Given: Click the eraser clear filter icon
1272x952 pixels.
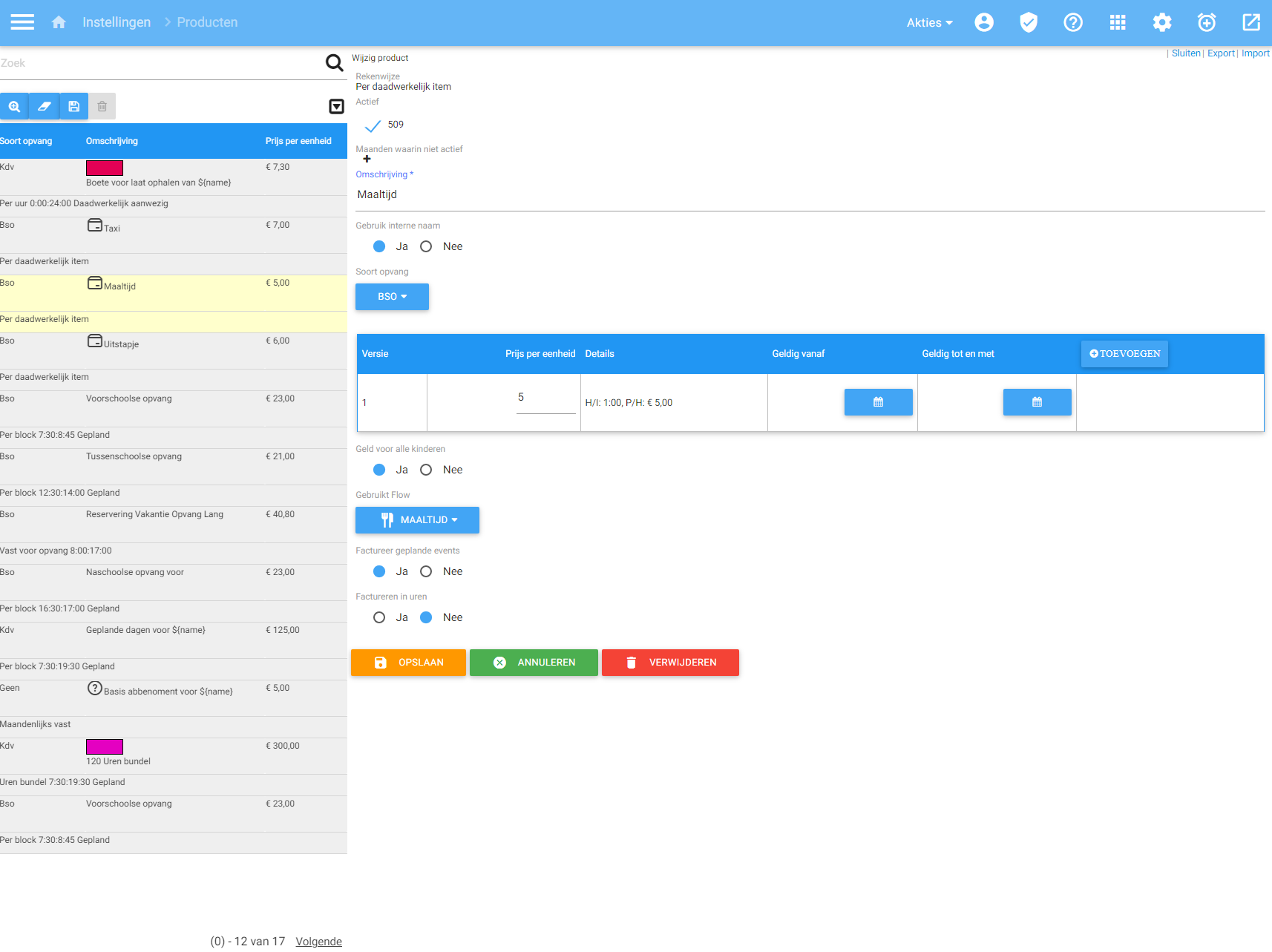Looking at the screenshot, I should pos(44,106).
